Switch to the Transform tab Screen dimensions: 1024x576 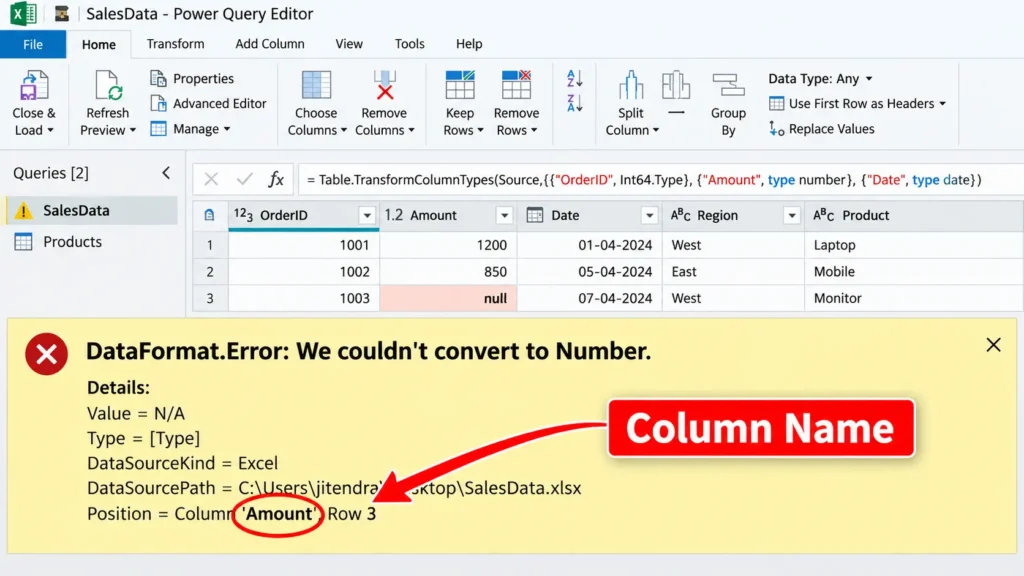[x=175, y=44]
